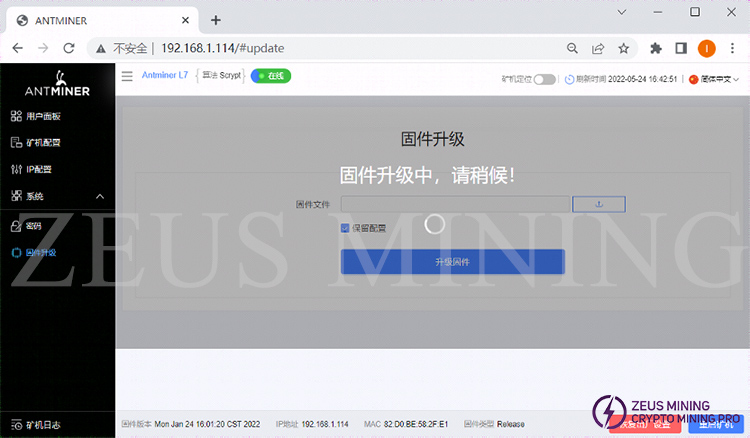This screenshot has width=750, height=438.
Task: Uncheck the 保留配置 keep settings checkbox
Action: tap(346, 228)
